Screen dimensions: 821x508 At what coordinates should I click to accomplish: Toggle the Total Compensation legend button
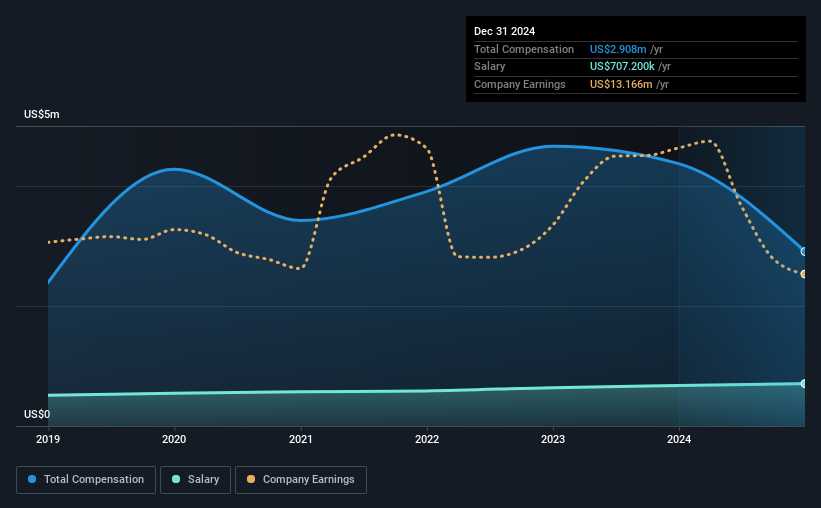pyautogui.click(x=86, y=480)
